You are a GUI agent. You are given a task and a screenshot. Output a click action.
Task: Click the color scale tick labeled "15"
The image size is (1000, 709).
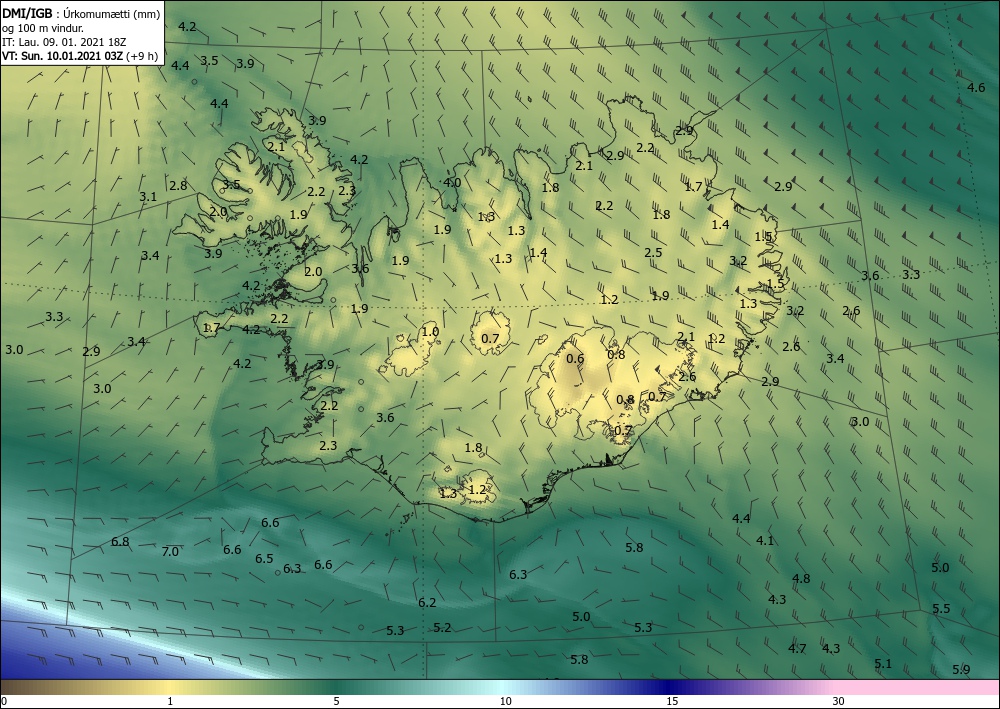[x=672, y=702]
